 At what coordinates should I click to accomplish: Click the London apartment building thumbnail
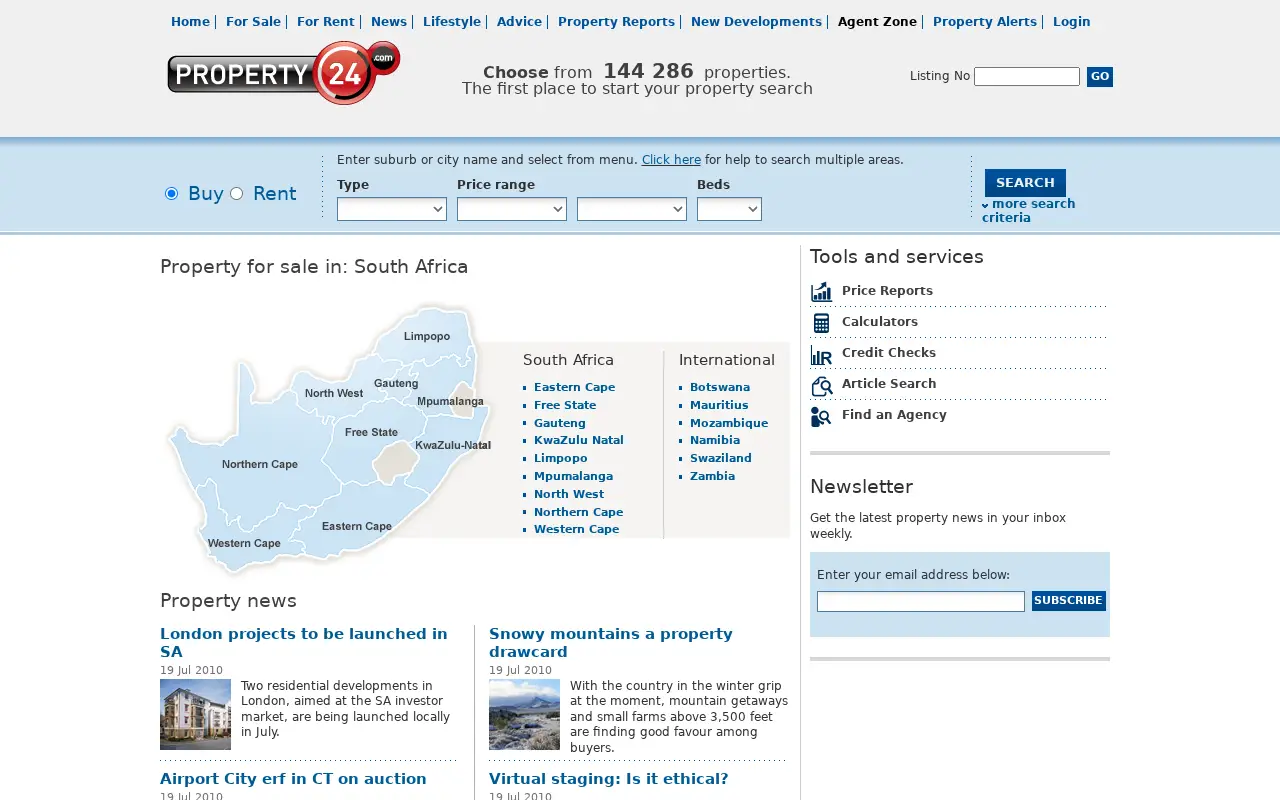point(195,714)
